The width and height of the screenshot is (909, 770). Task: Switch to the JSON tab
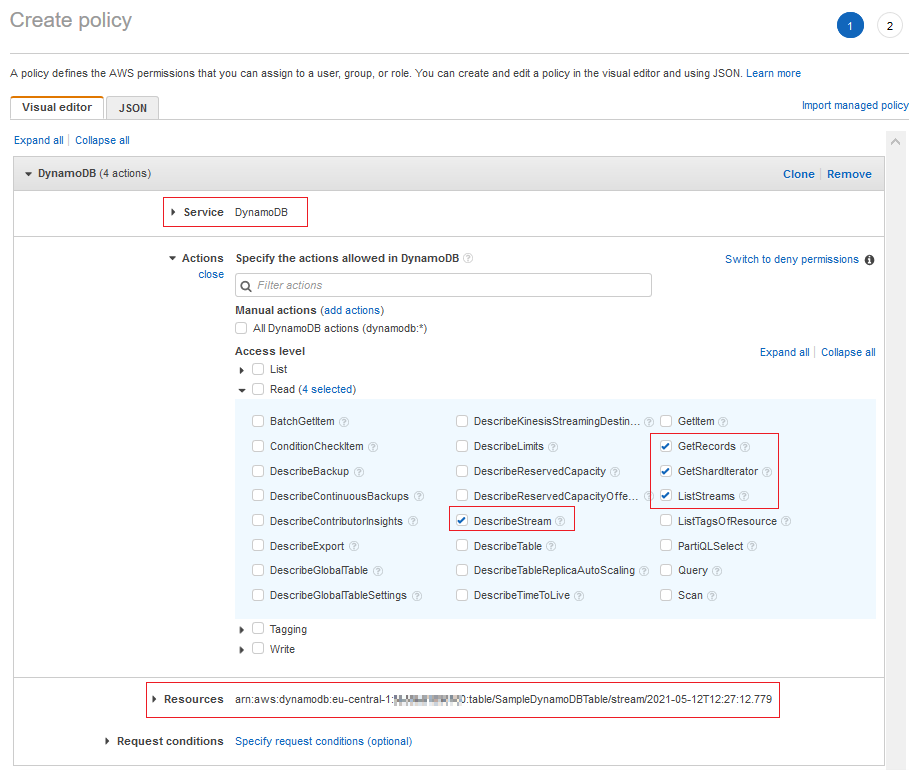tap(133, 108)
